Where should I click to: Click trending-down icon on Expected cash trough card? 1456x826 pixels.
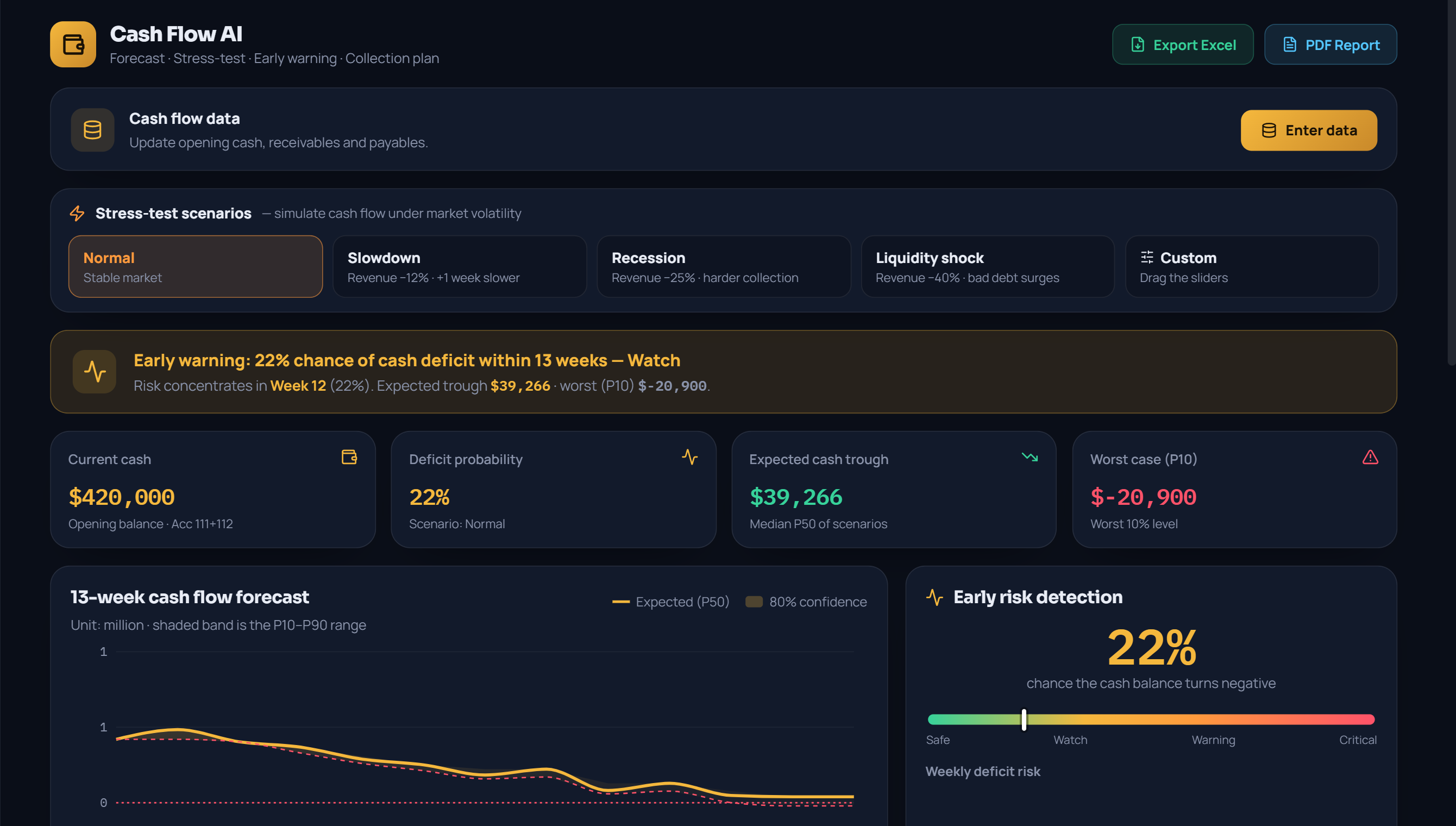[x=1030, y=457]
